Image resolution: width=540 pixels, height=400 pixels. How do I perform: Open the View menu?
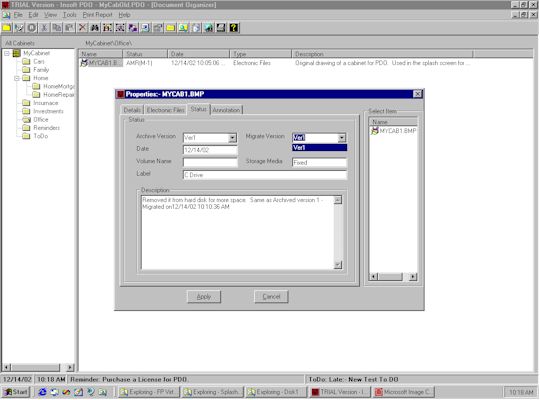tap(50, 15)
